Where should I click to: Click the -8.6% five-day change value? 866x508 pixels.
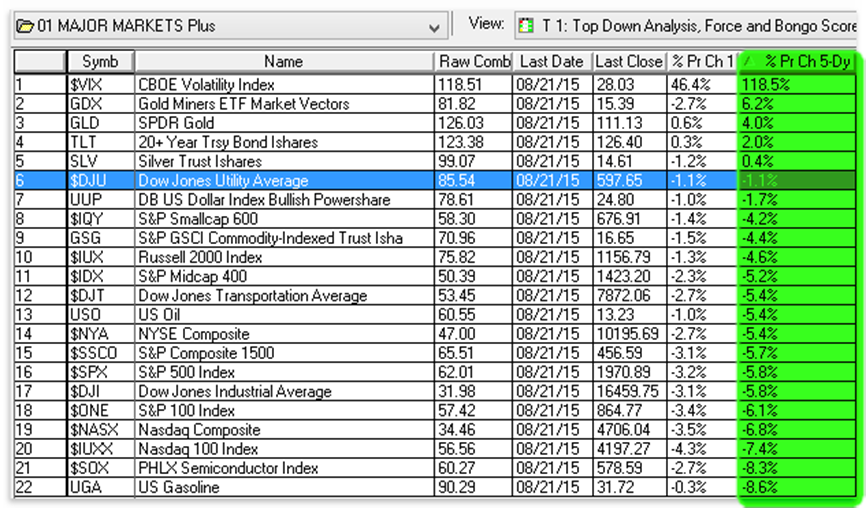point(797,487)
